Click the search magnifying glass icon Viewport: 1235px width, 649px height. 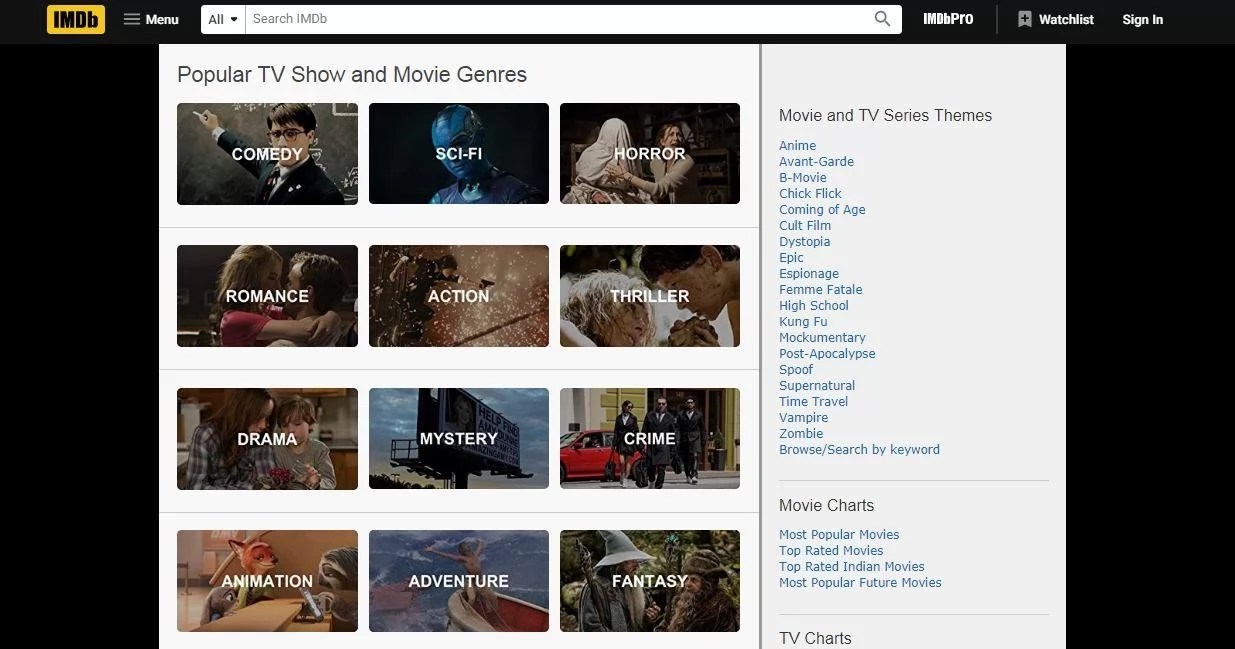pyautogui.click(x=881, y=18)
